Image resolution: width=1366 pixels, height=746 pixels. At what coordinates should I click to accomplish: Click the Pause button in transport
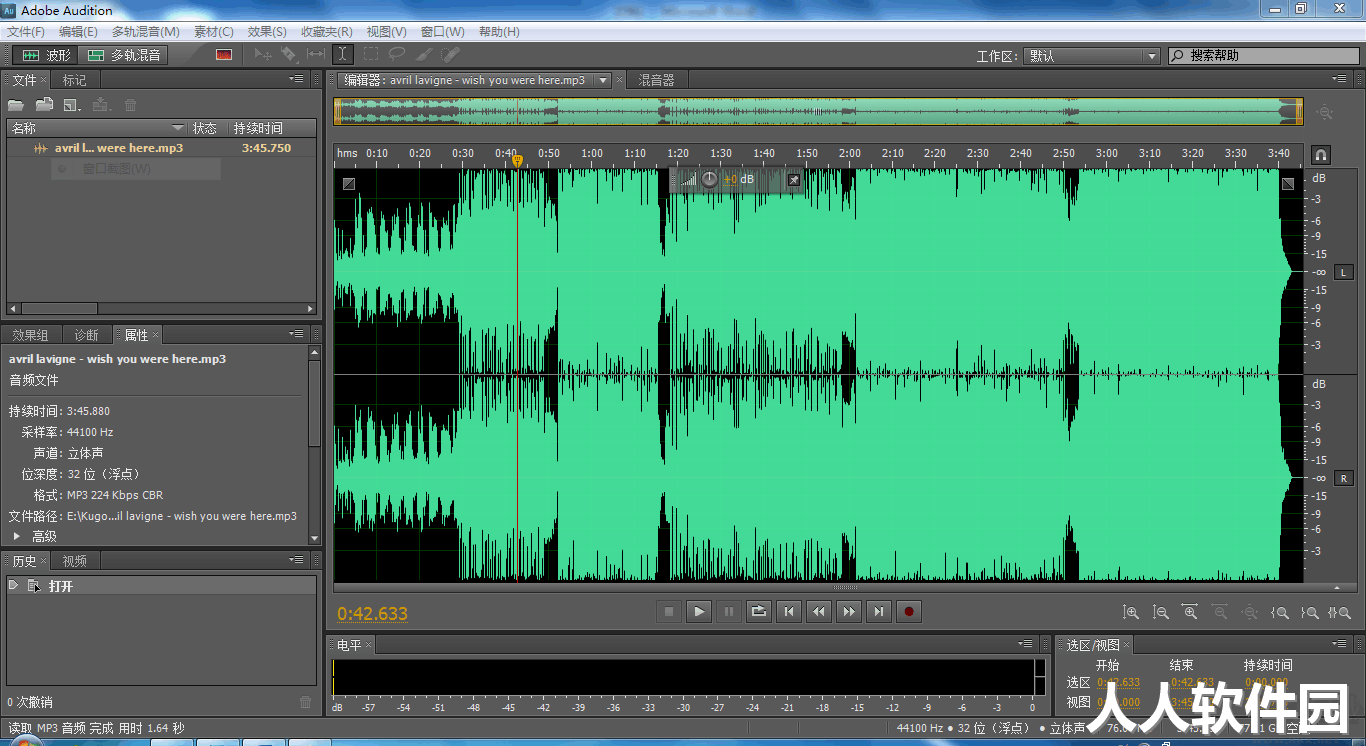pyautogui.click(x=729, y=611)
